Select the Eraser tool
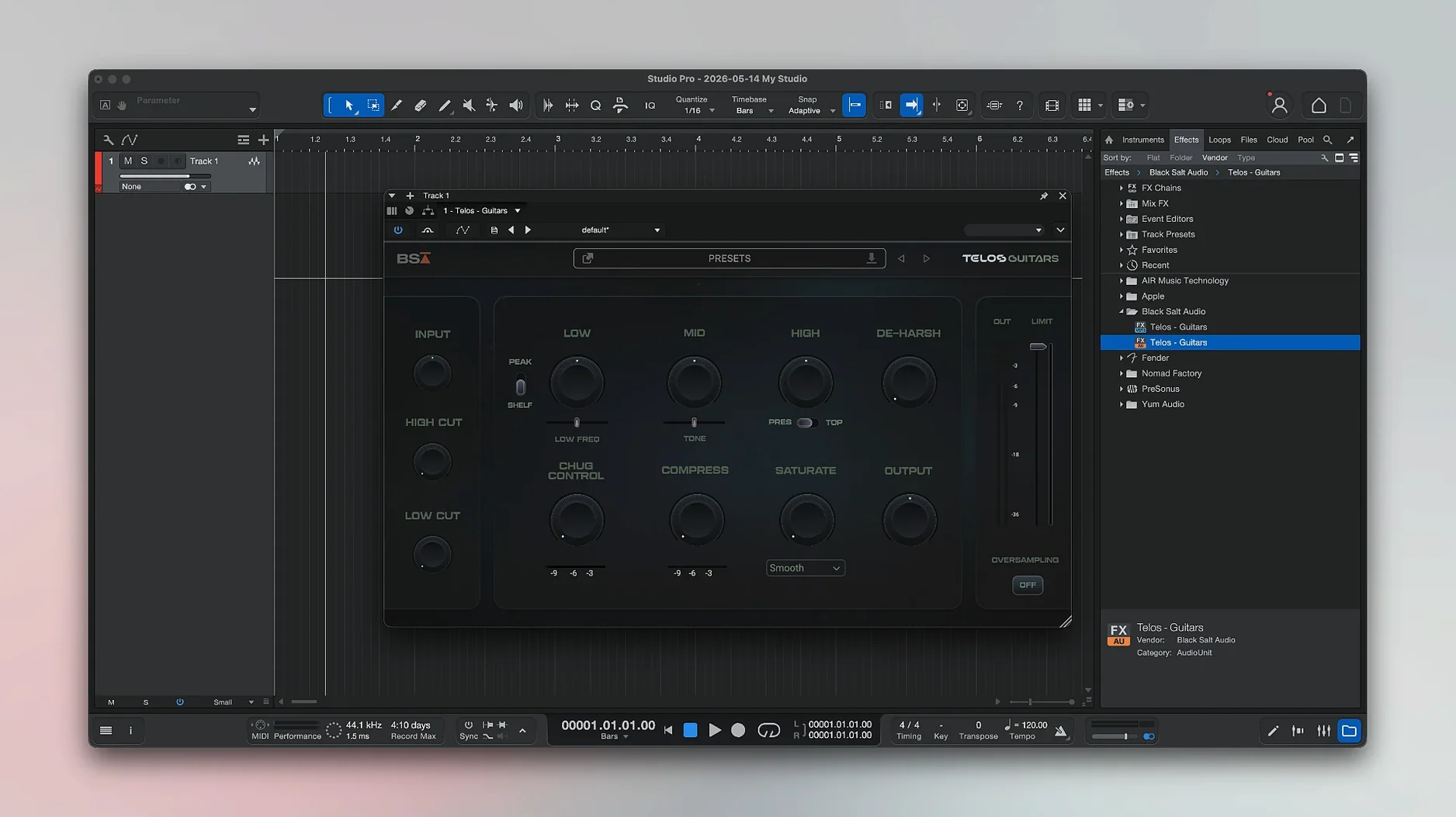Screen dimensions: 1456x817 coord(421,106)
